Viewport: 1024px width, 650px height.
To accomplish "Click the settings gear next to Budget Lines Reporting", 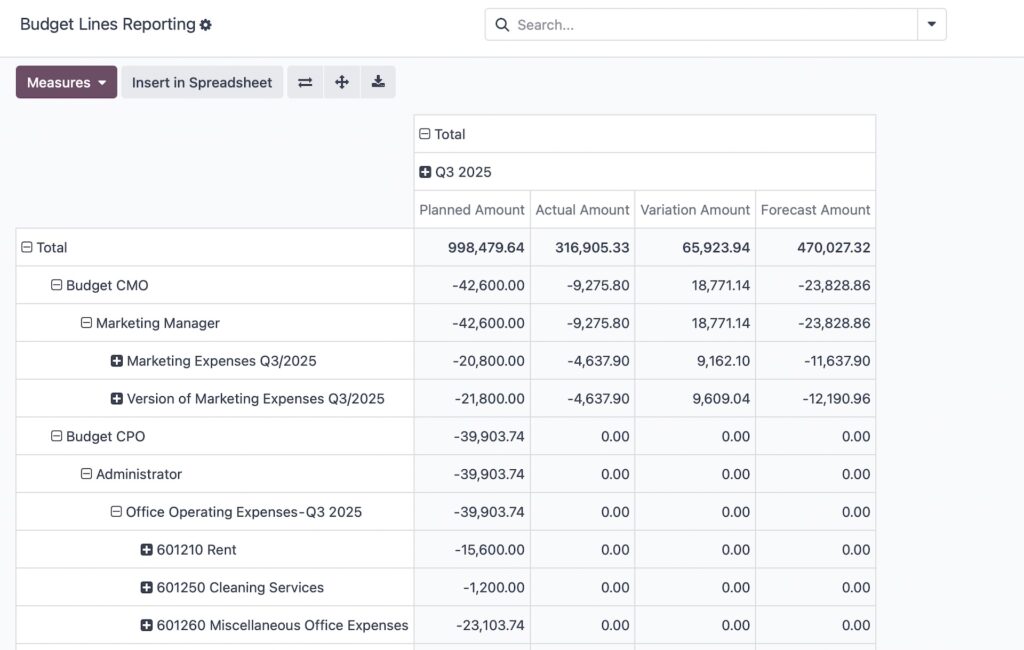I will pyautogui.click(x=205, y=25).
